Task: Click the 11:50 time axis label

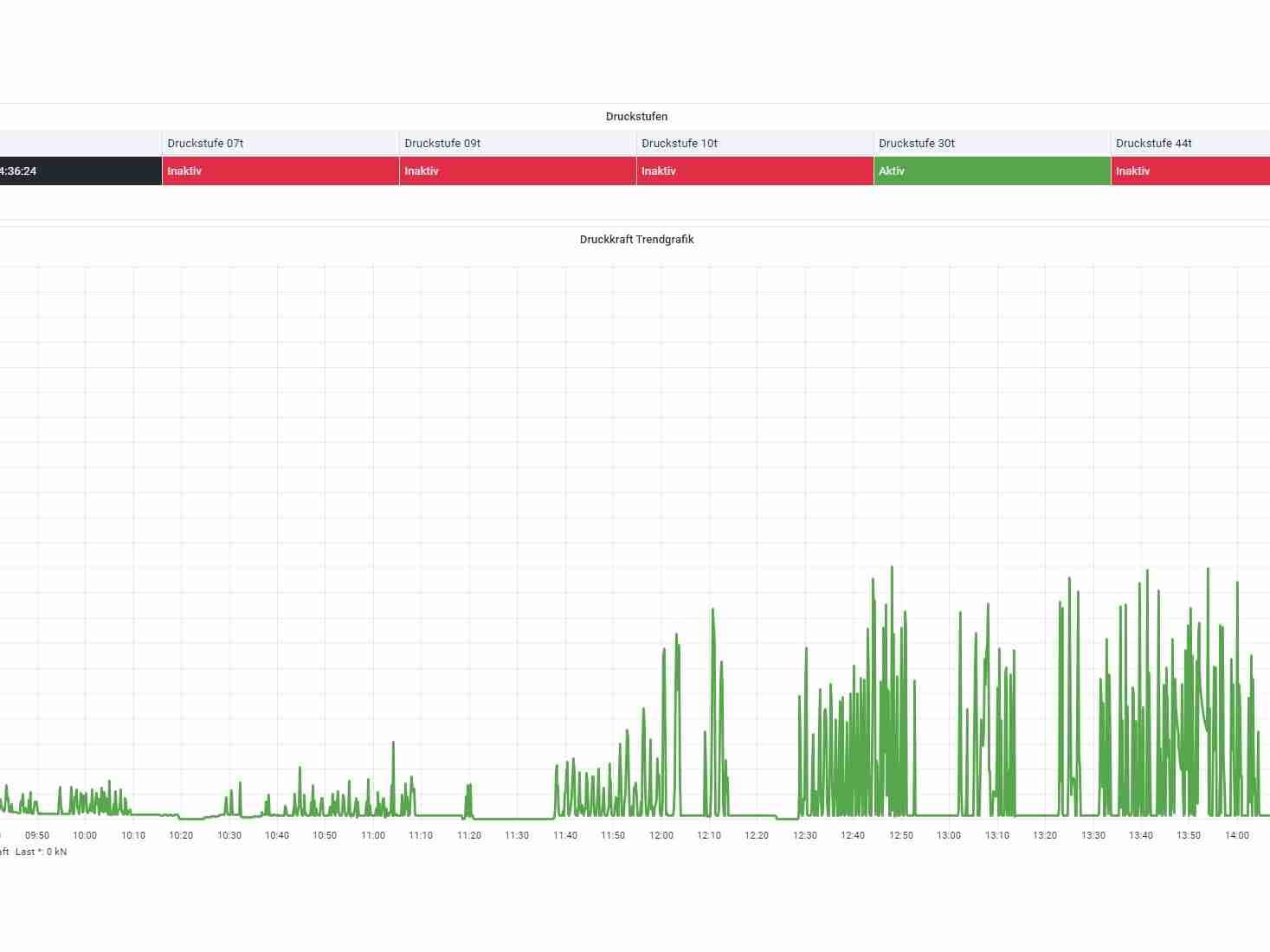Action: click(x=613, y=836)
